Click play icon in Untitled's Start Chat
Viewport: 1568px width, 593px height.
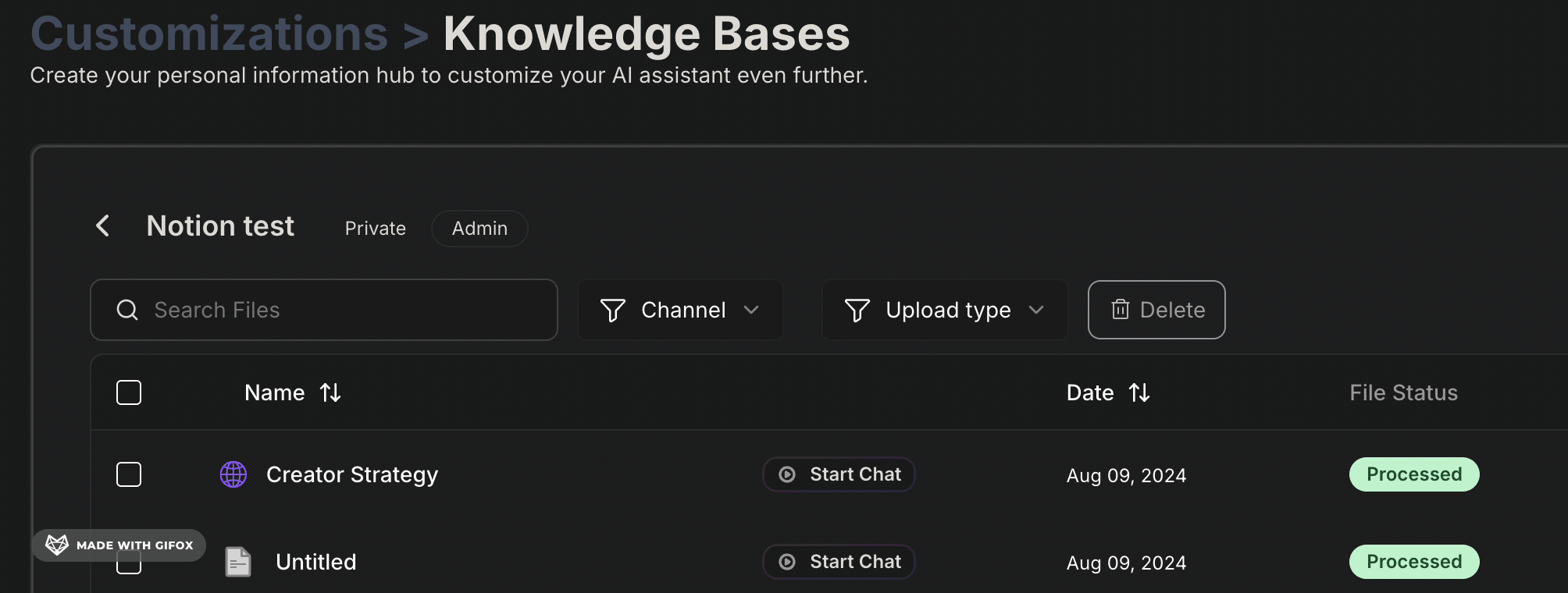[787, 562]
